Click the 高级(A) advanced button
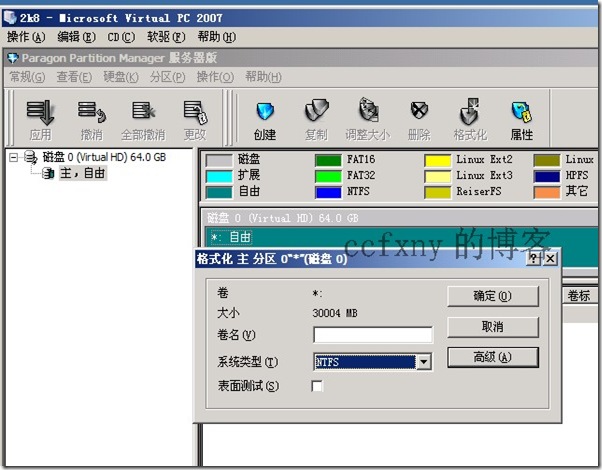 [493, 357]
